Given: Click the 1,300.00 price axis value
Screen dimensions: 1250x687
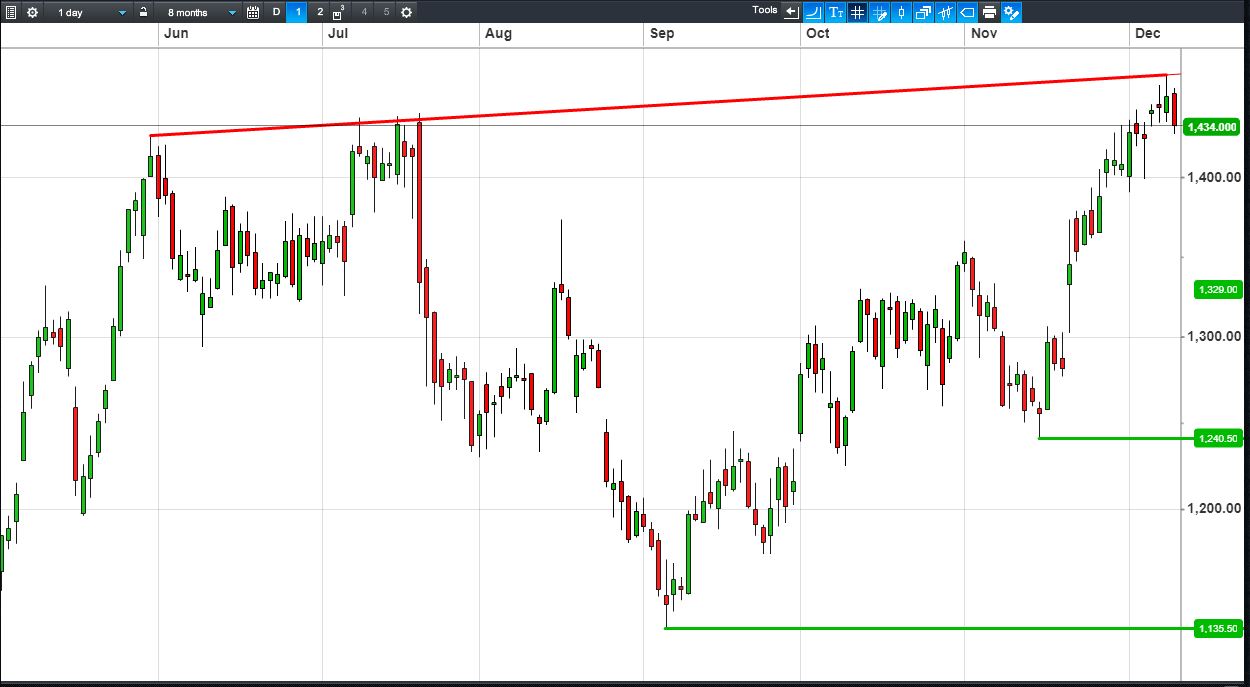Looking at the screenshot, I should point(1215,336).
